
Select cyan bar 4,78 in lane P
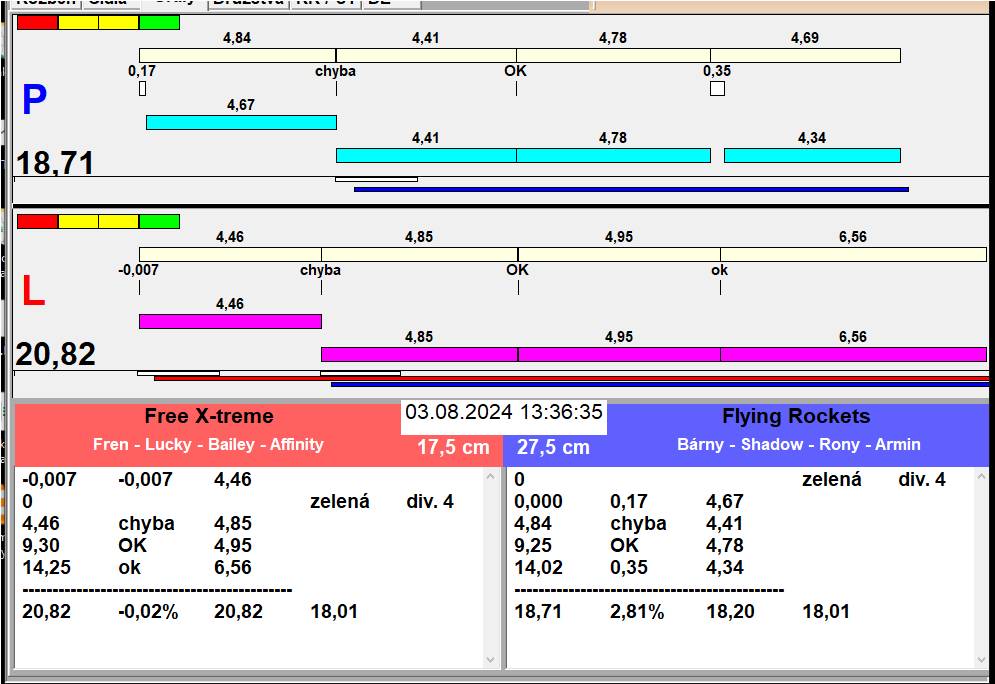pos(613,155)
